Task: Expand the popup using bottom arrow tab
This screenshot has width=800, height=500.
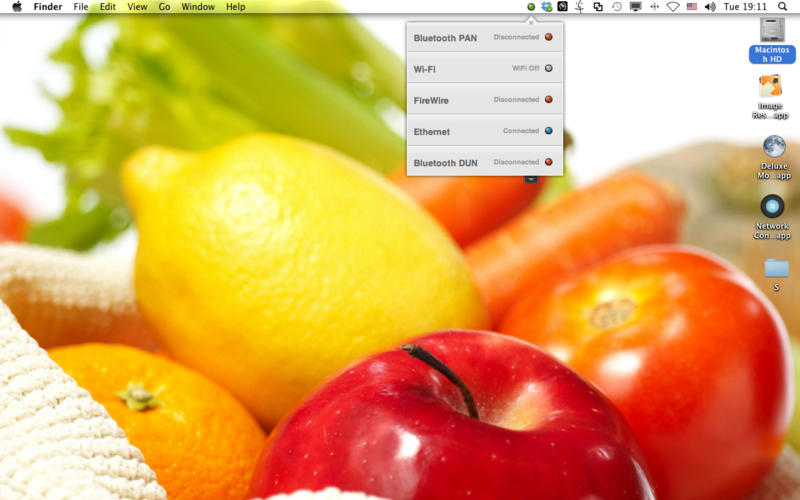Action: coord(531,179)
